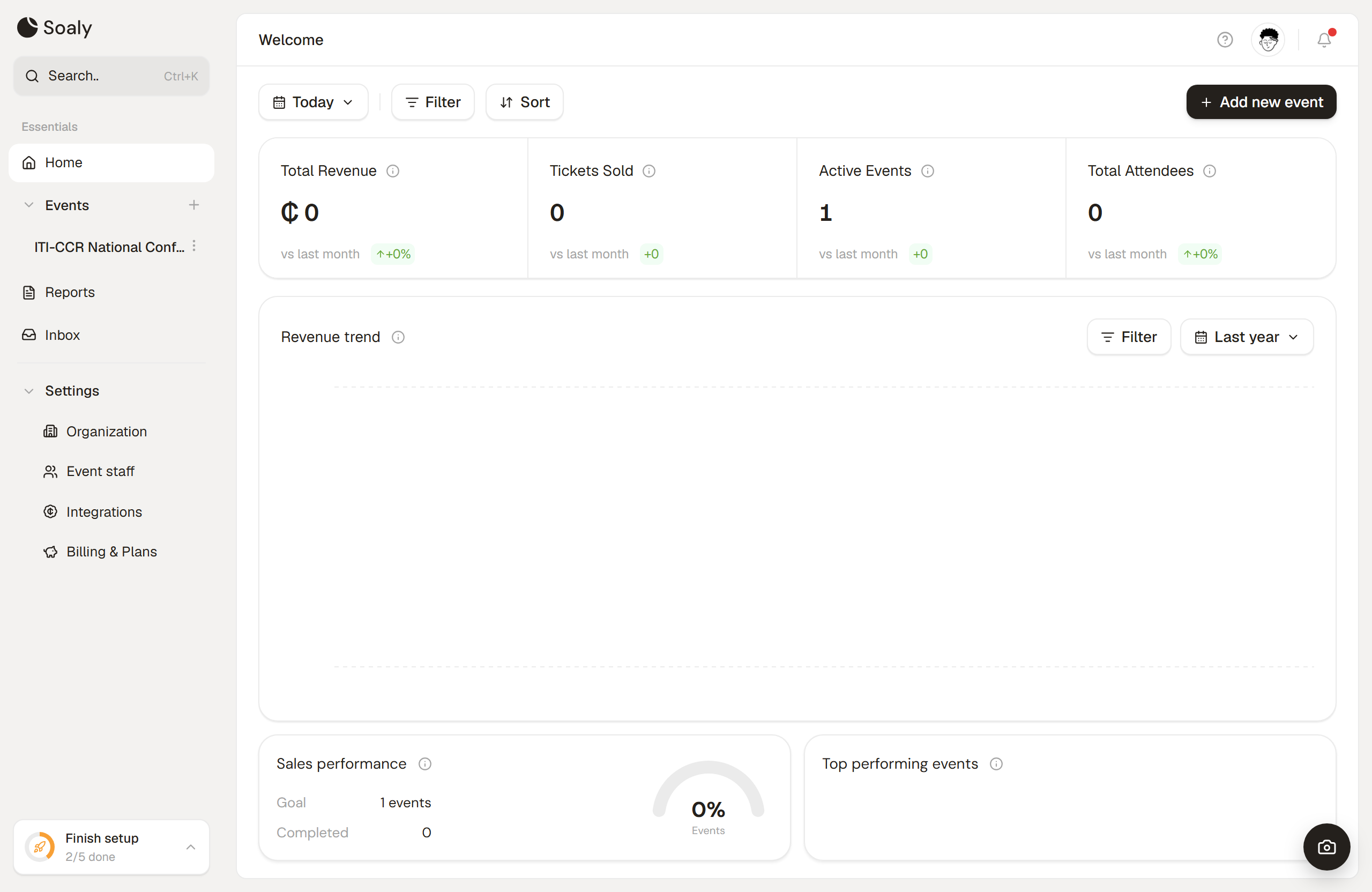This screenshot has width=1372, height=892.
Task: Open the notifications bell
Action: 1324,40
